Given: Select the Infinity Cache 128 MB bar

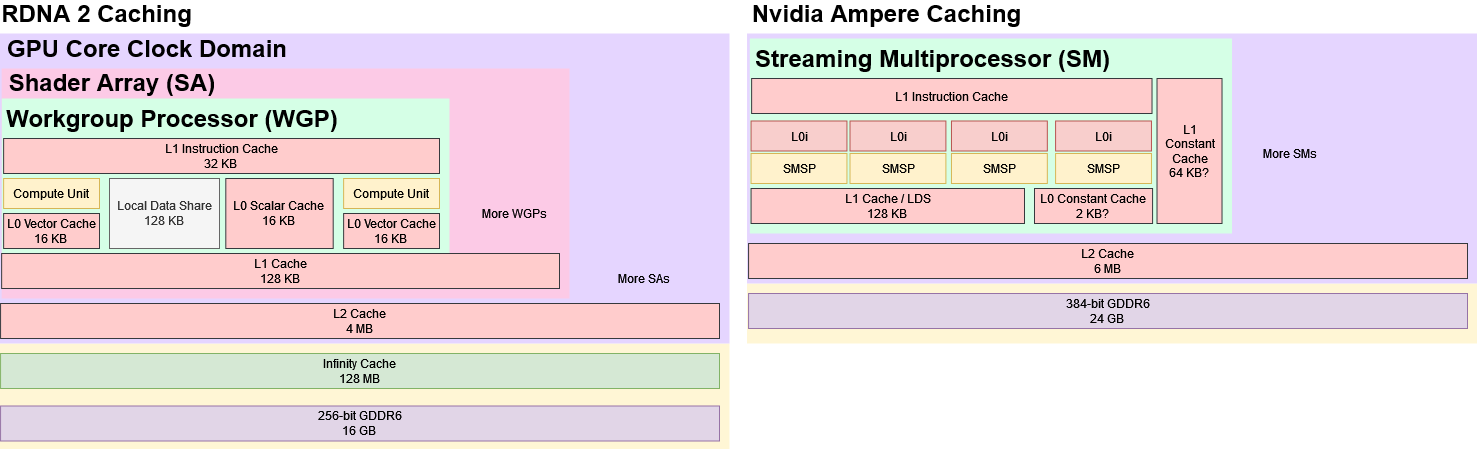Looking at the screenshot, I should (x=360, y=371).
